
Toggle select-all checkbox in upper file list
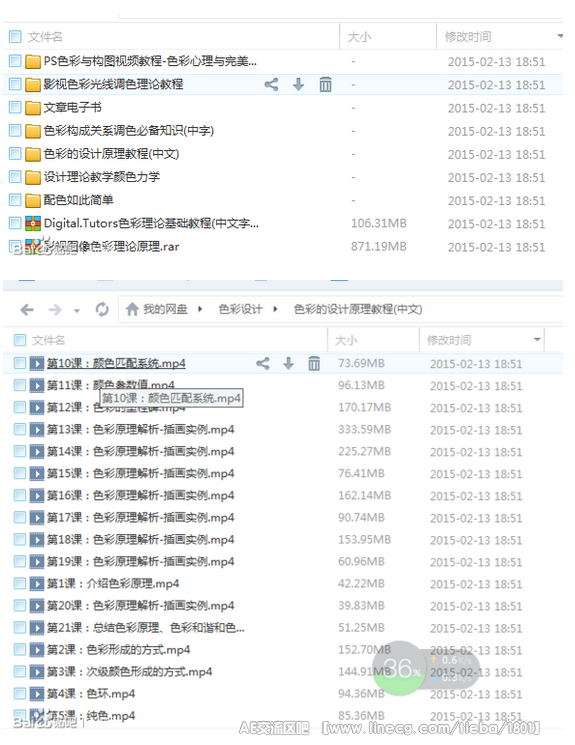click(15, 37)
